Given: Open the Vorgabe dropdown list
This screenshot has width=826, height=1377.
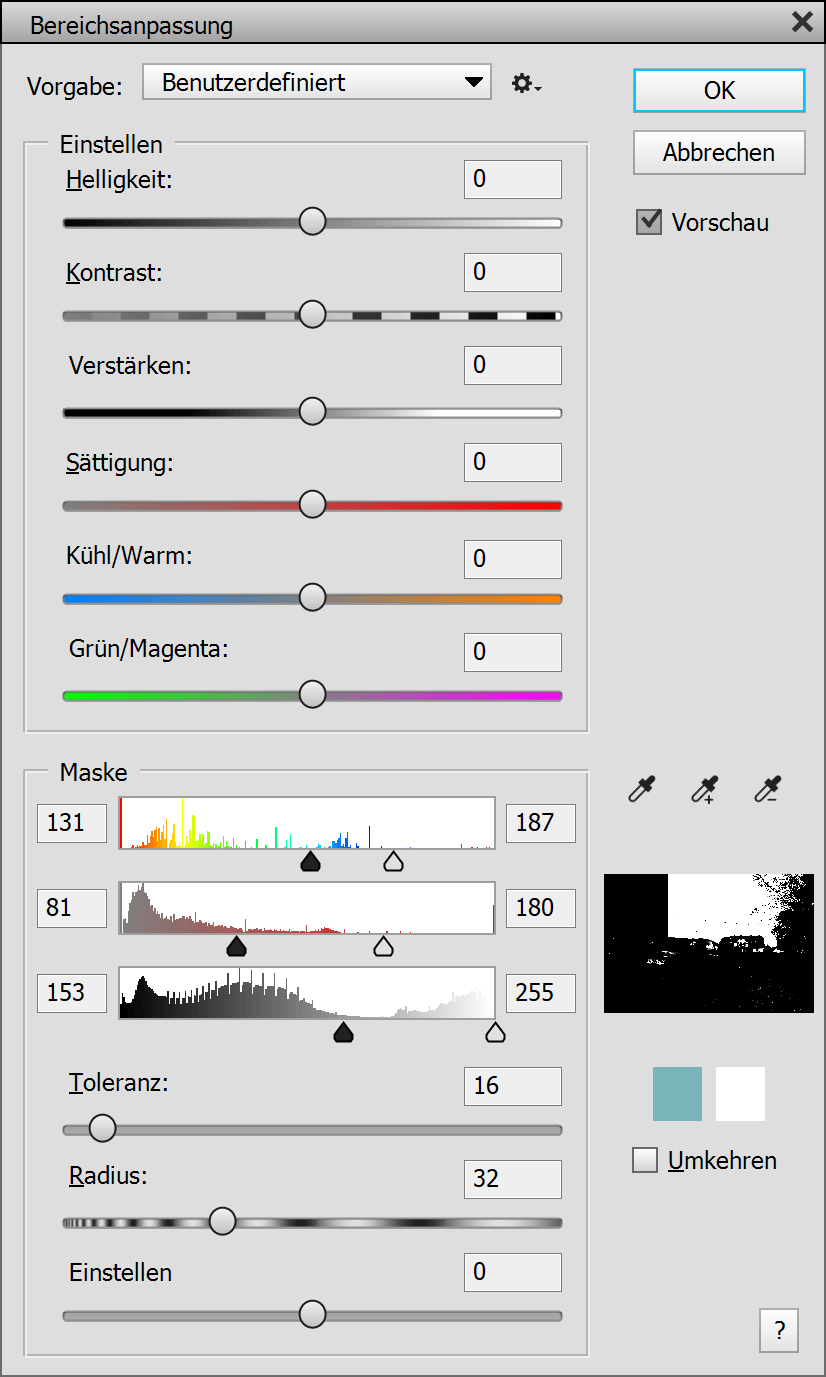Looking at the screenshot, I should [x=317, y=83].
